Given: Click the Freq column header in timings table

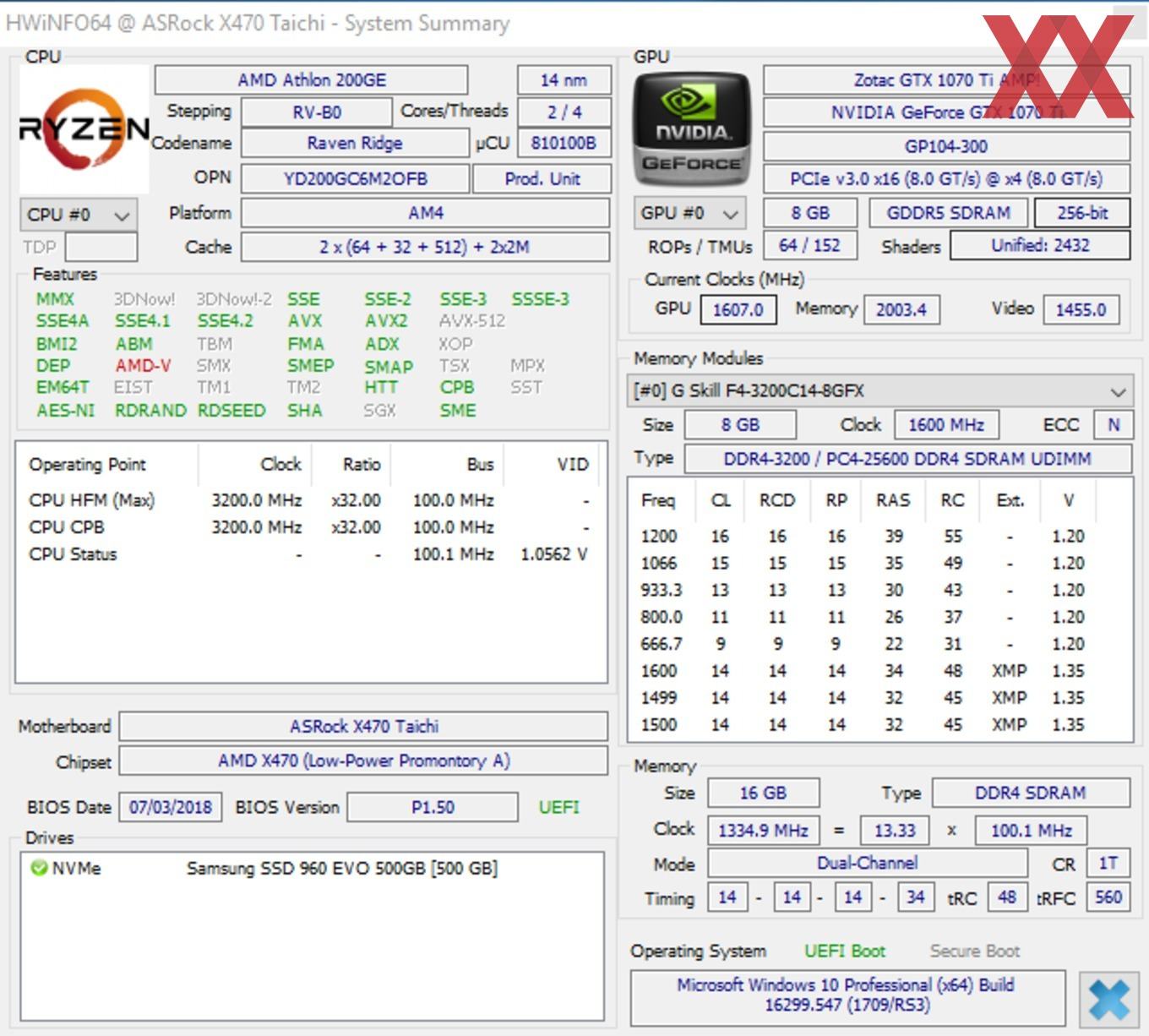Looking at the screenshot, I should [x=658, y=500].
